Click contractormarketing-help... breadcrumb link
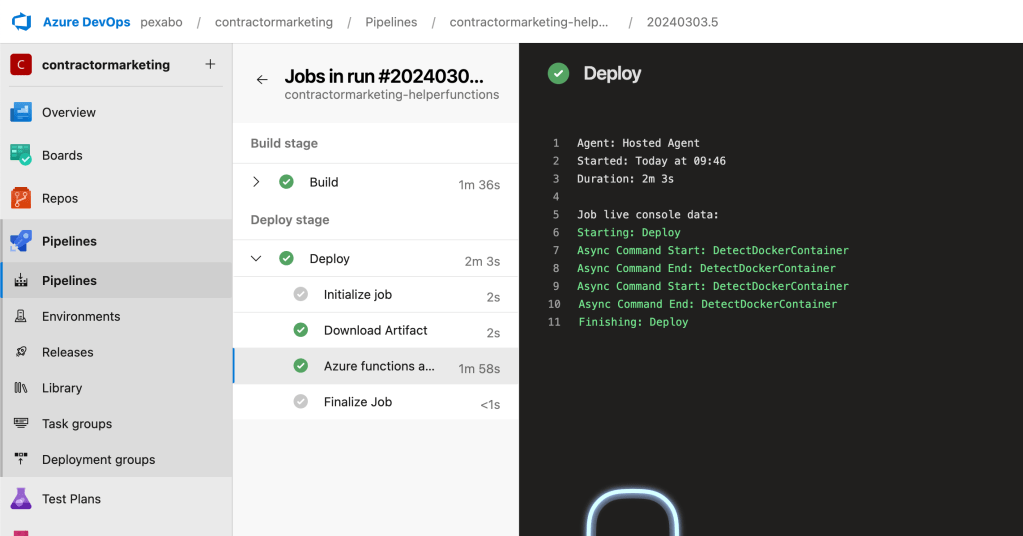The image size is (1023, 536). tap(529, 22)
